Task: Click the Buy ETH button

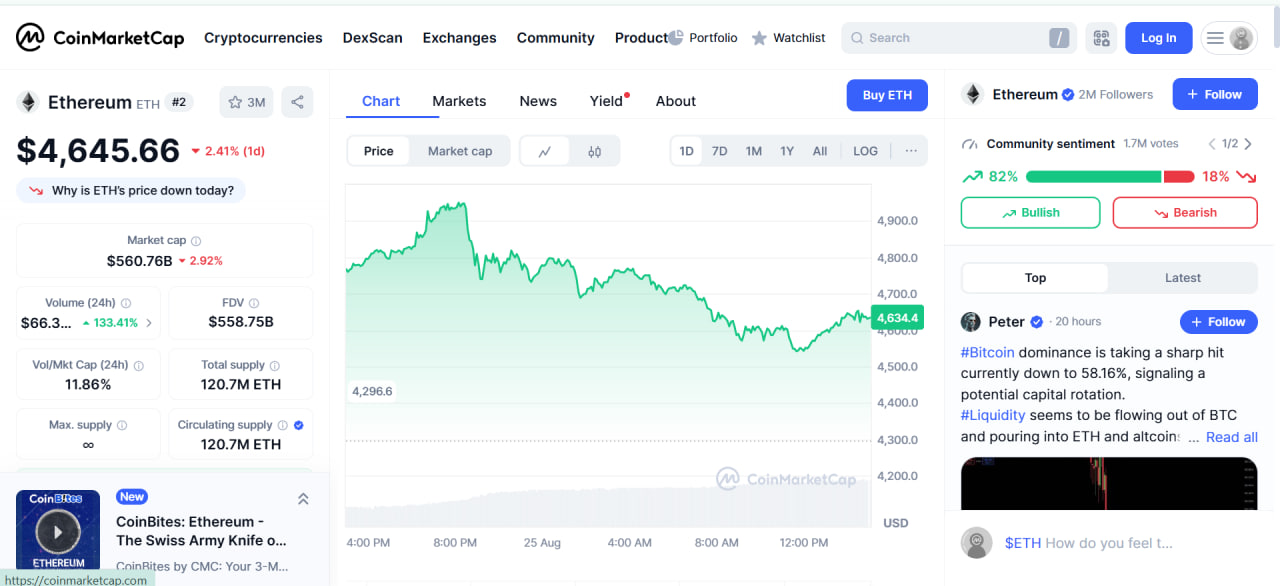Action: tap(887, 95)
